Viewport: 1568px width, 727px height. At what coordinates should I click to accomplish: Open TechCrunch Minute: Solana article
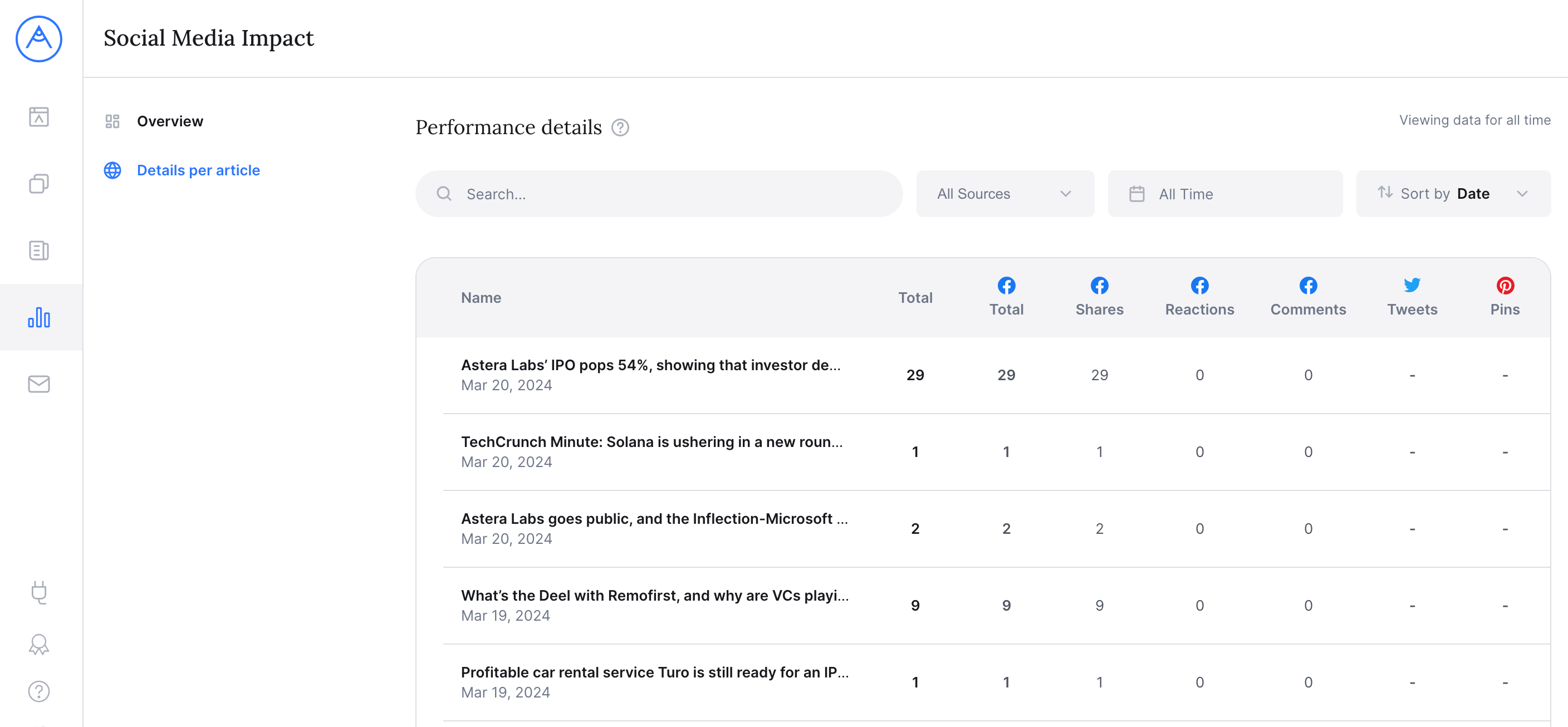(652, 441)
